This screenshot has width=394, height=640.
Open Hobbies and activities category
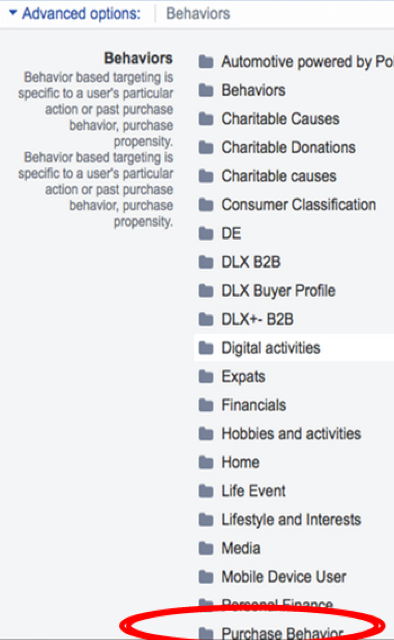[292, 433]
